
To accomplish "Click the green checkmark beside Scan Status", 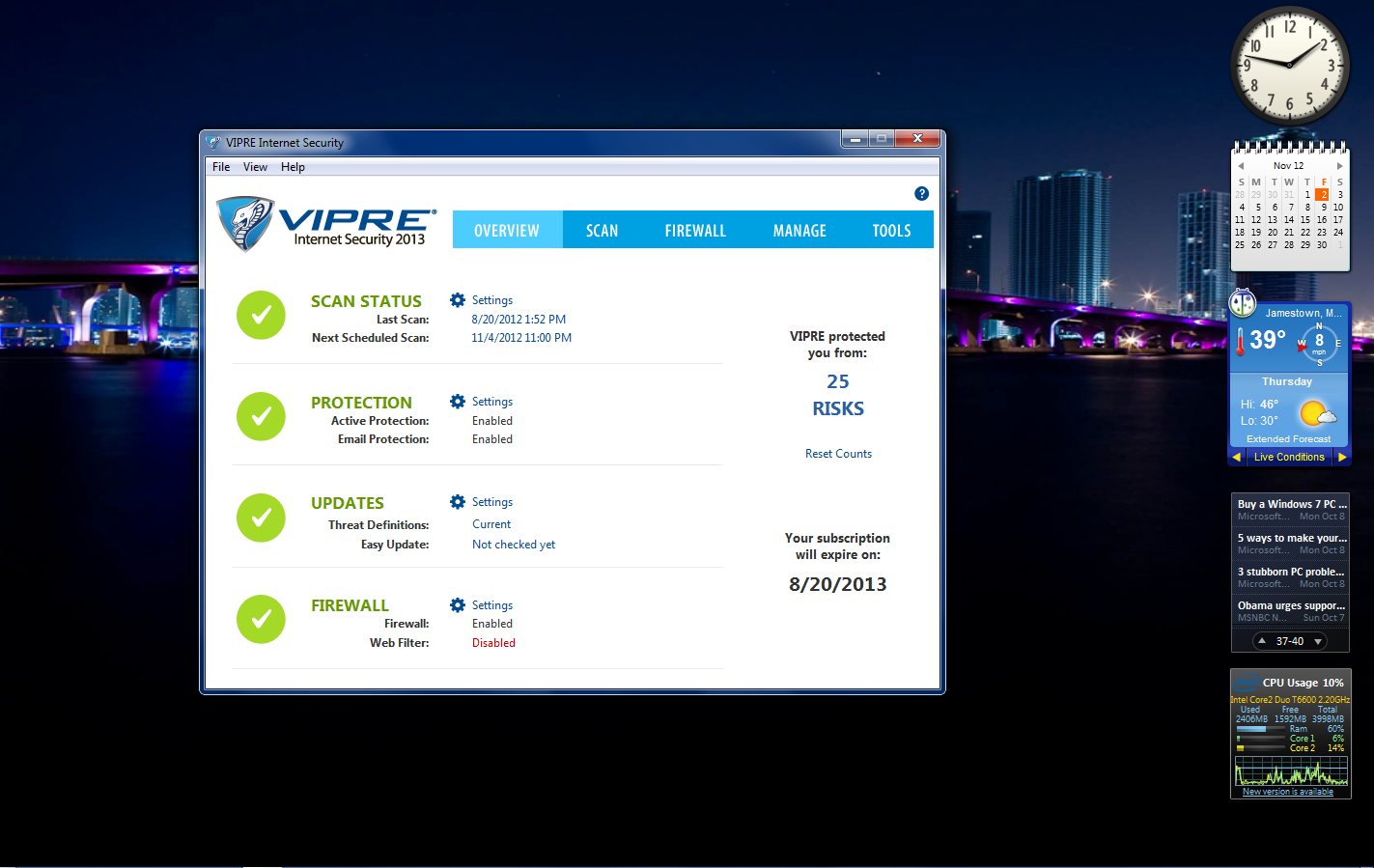I will pos(261,316).
